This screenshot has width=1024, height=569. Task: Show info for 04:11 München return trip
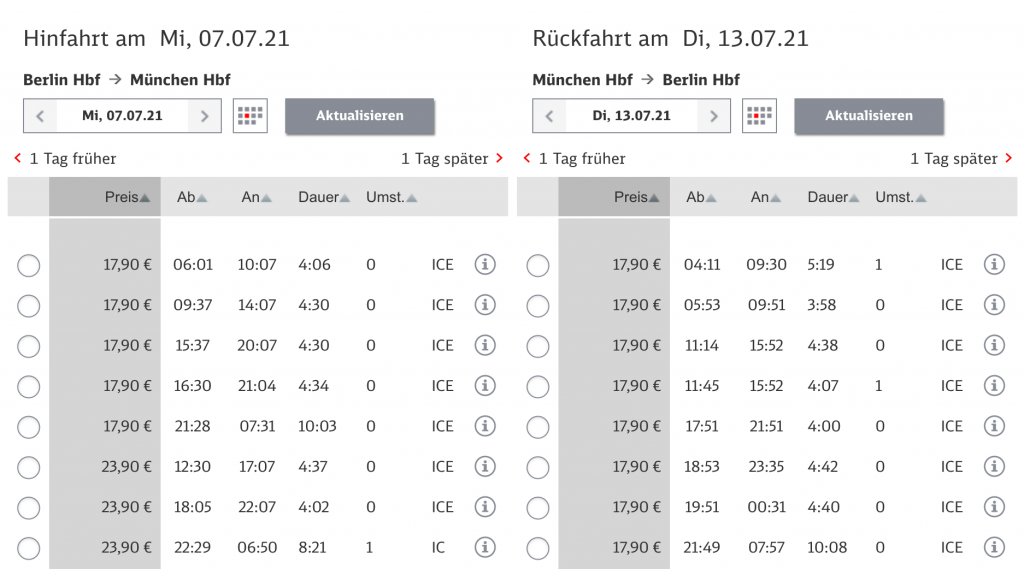(994, 265)
